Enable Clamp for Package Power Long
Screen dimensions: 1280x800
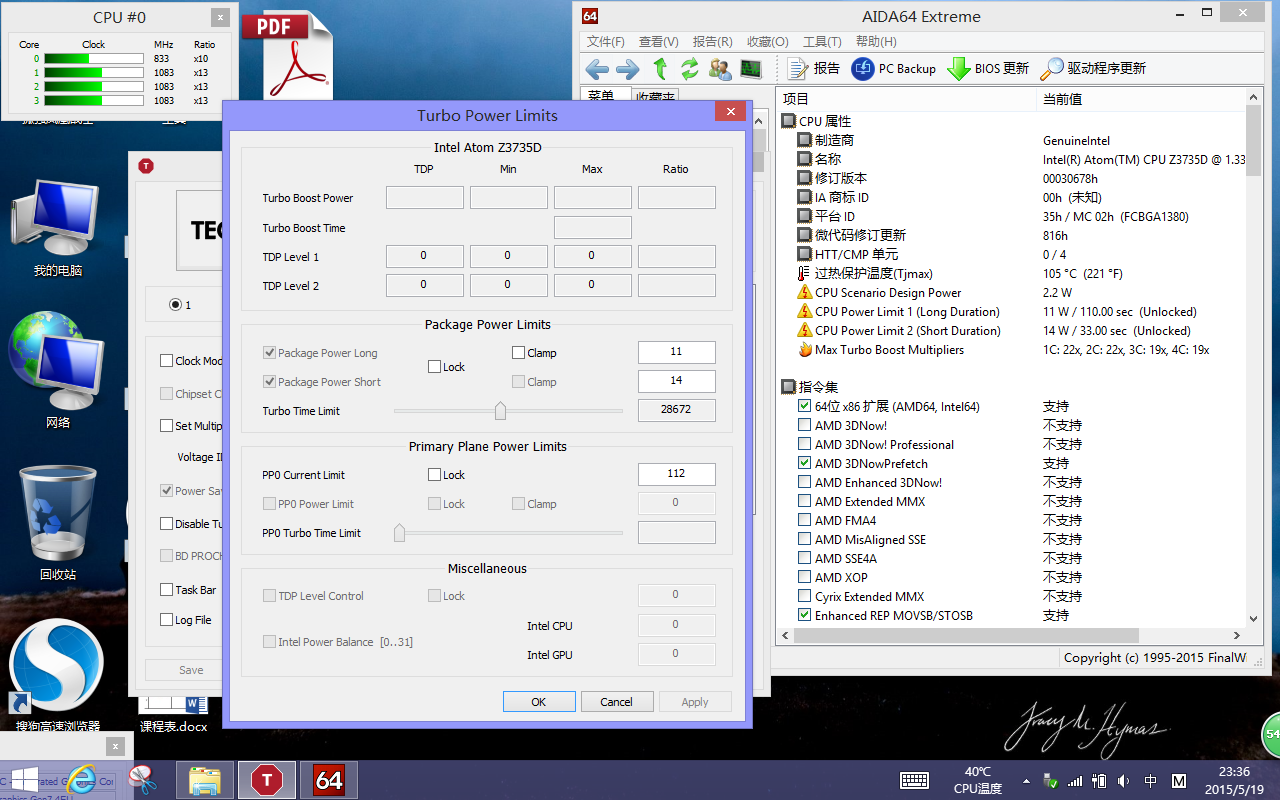(x=518, y=353)
